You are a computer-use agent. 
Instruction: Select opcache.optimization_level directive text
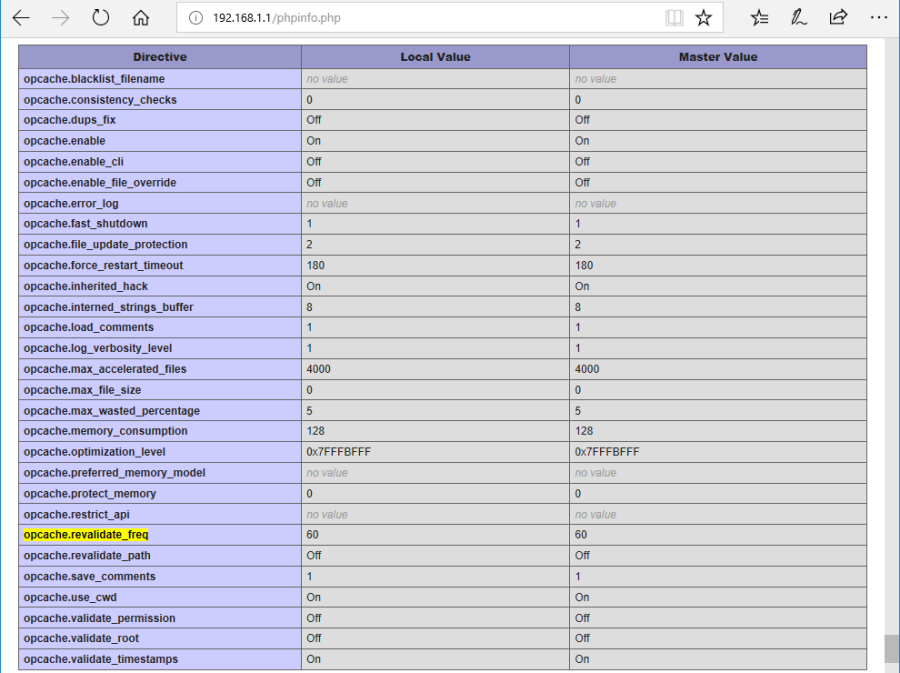click(x=94, y=452)
